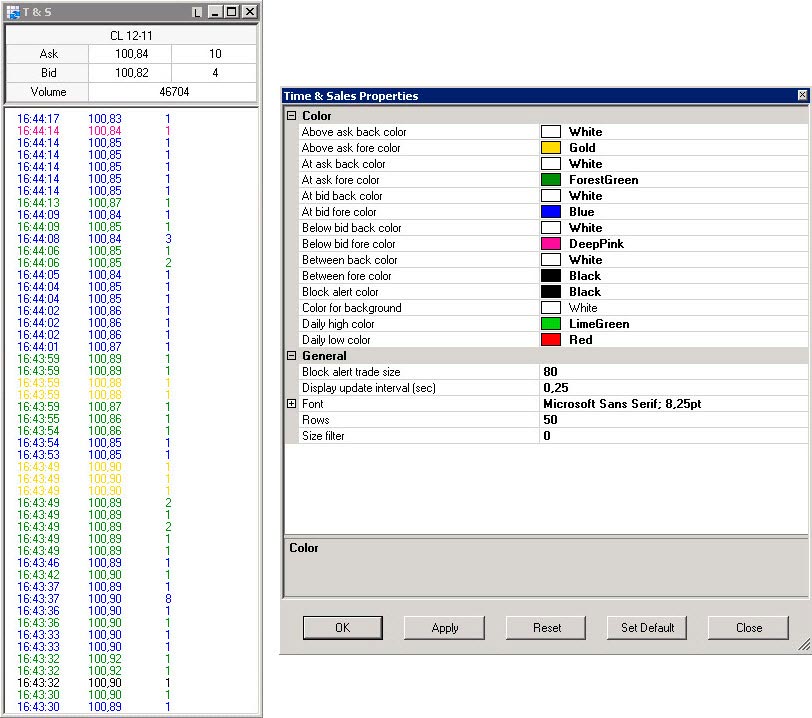Collapse the Color property category
Screen dimensions: 812x718
(292, 116)
